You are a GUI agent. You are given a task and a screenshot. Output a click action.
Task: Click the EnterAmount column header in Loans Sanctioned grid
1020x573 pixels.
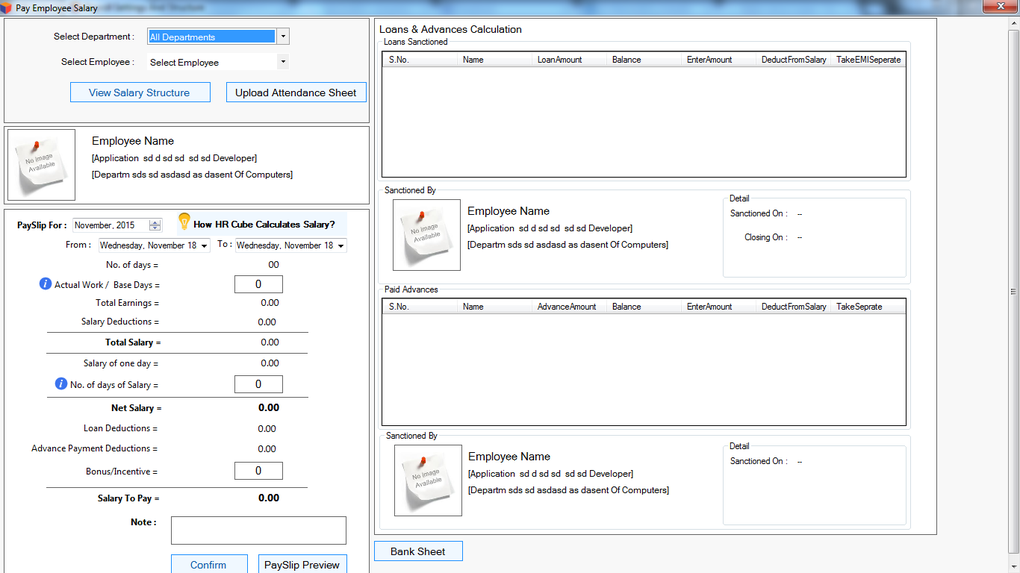(719, 60)
